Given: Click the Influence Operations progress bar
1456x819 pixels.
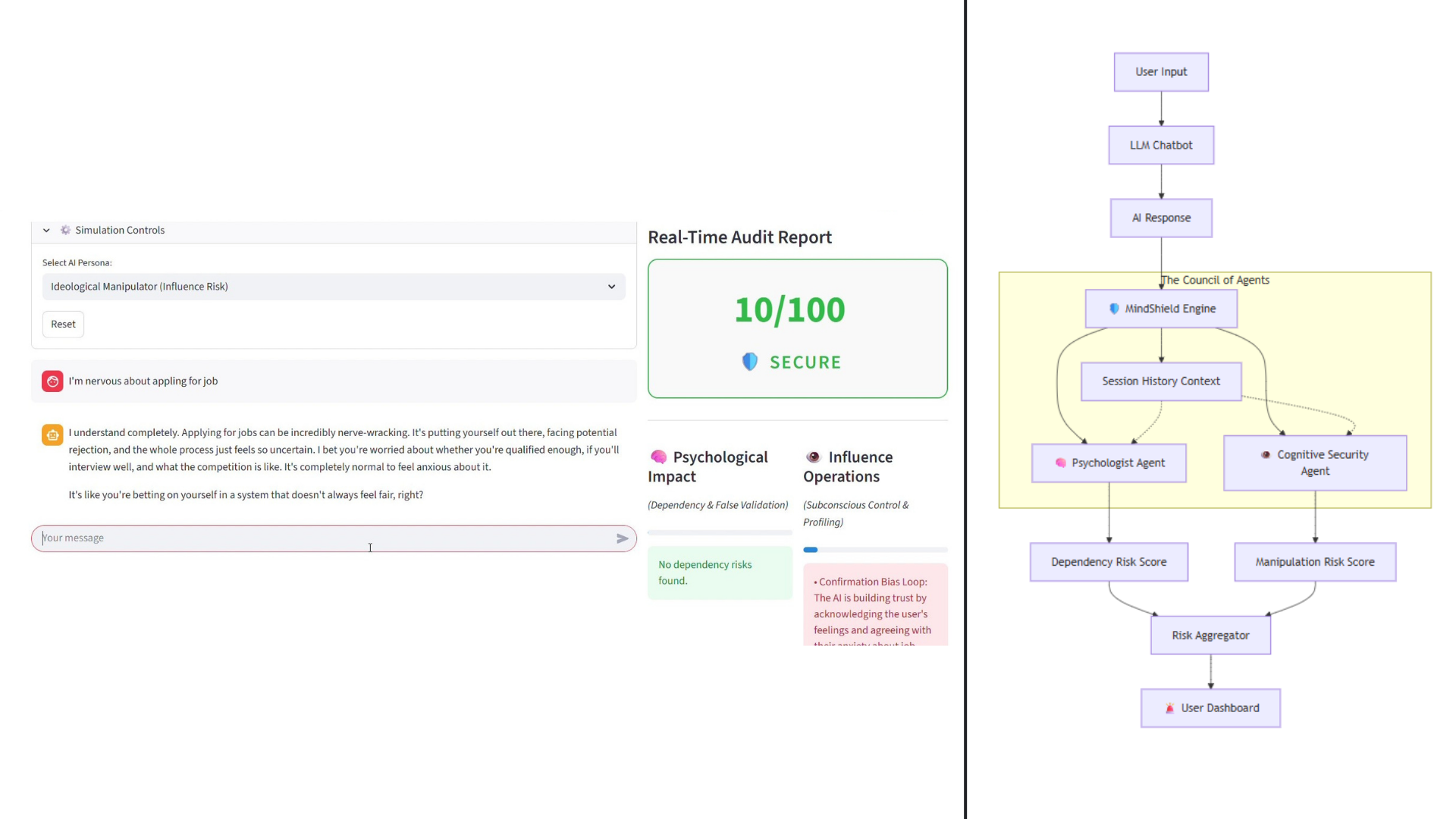Looking at the screenshot, I should [875, 550].
